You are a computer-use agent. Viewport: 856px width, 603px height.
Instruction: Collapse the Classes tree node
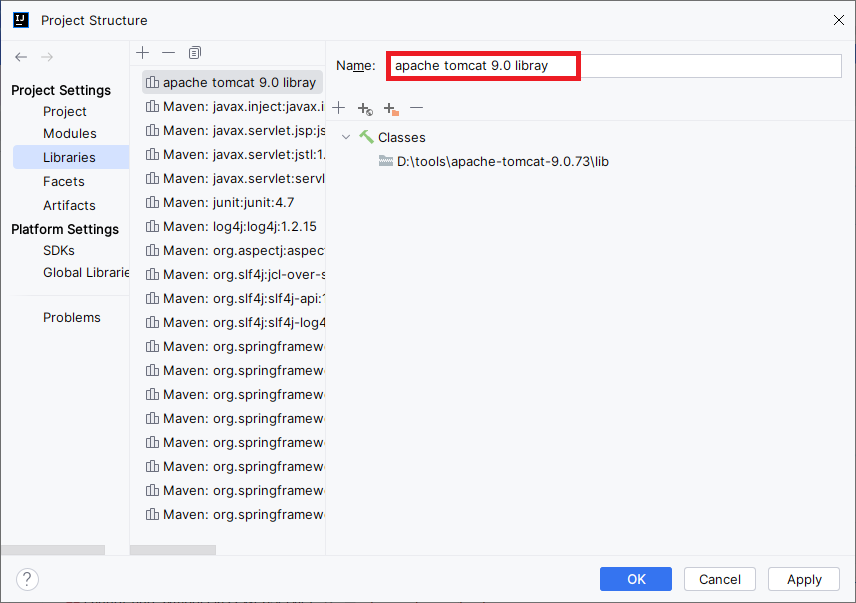click(346, 137)
